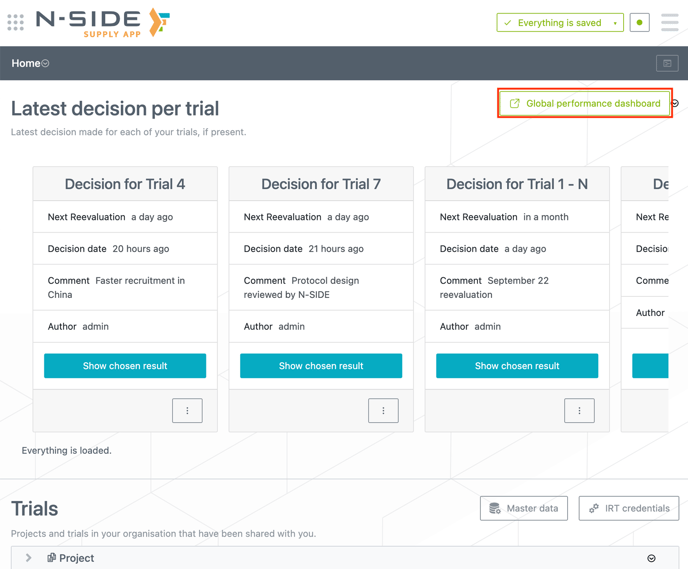Image resolution: width=688 pixels, height=569 pixels.
Task: Expand the Project tree row
Action: [29, 558]
